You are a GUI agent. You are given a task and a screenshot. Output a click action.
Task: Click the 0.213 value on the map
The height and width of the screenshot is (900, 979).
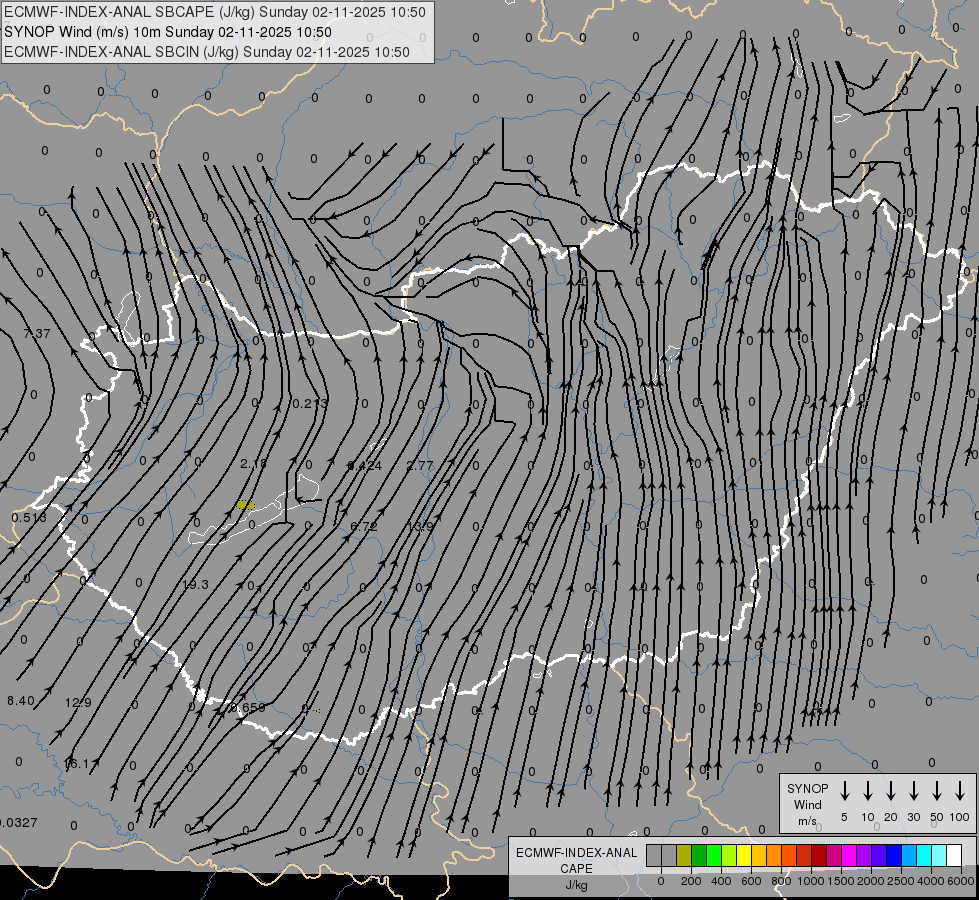[310, 403]
